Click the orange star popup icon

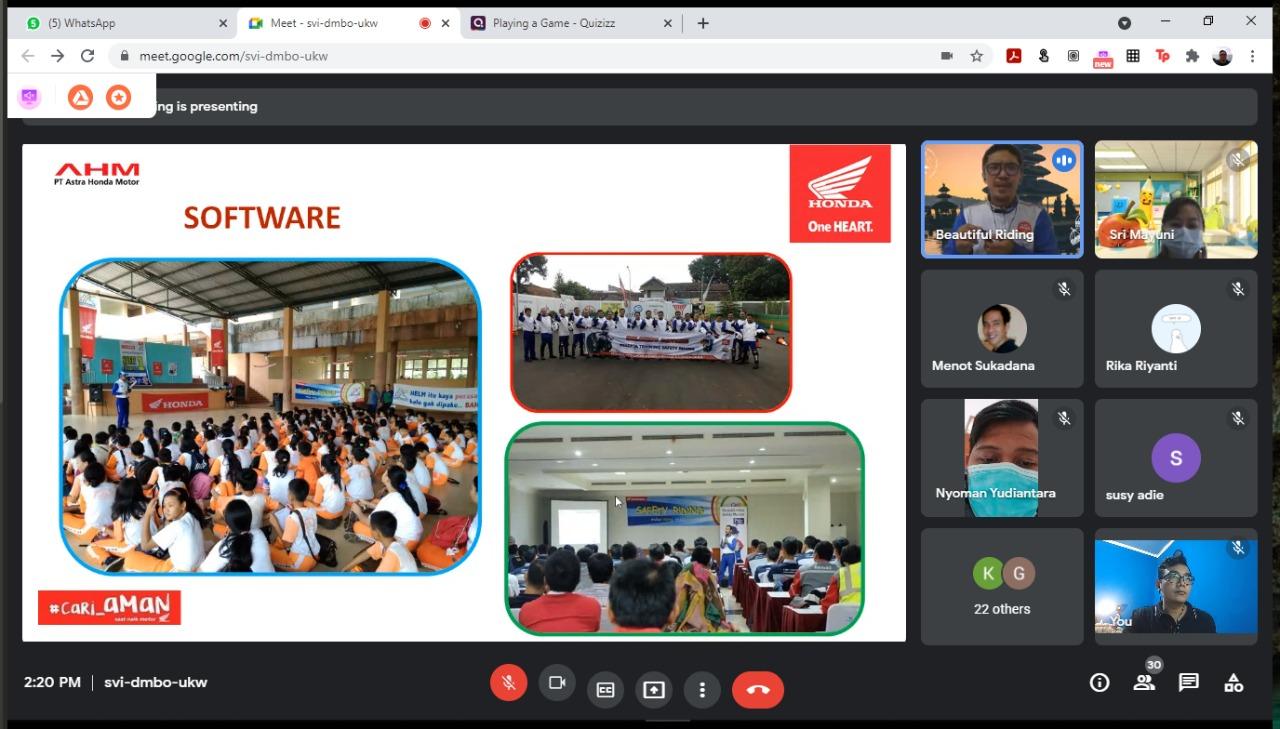coord(119,97)
